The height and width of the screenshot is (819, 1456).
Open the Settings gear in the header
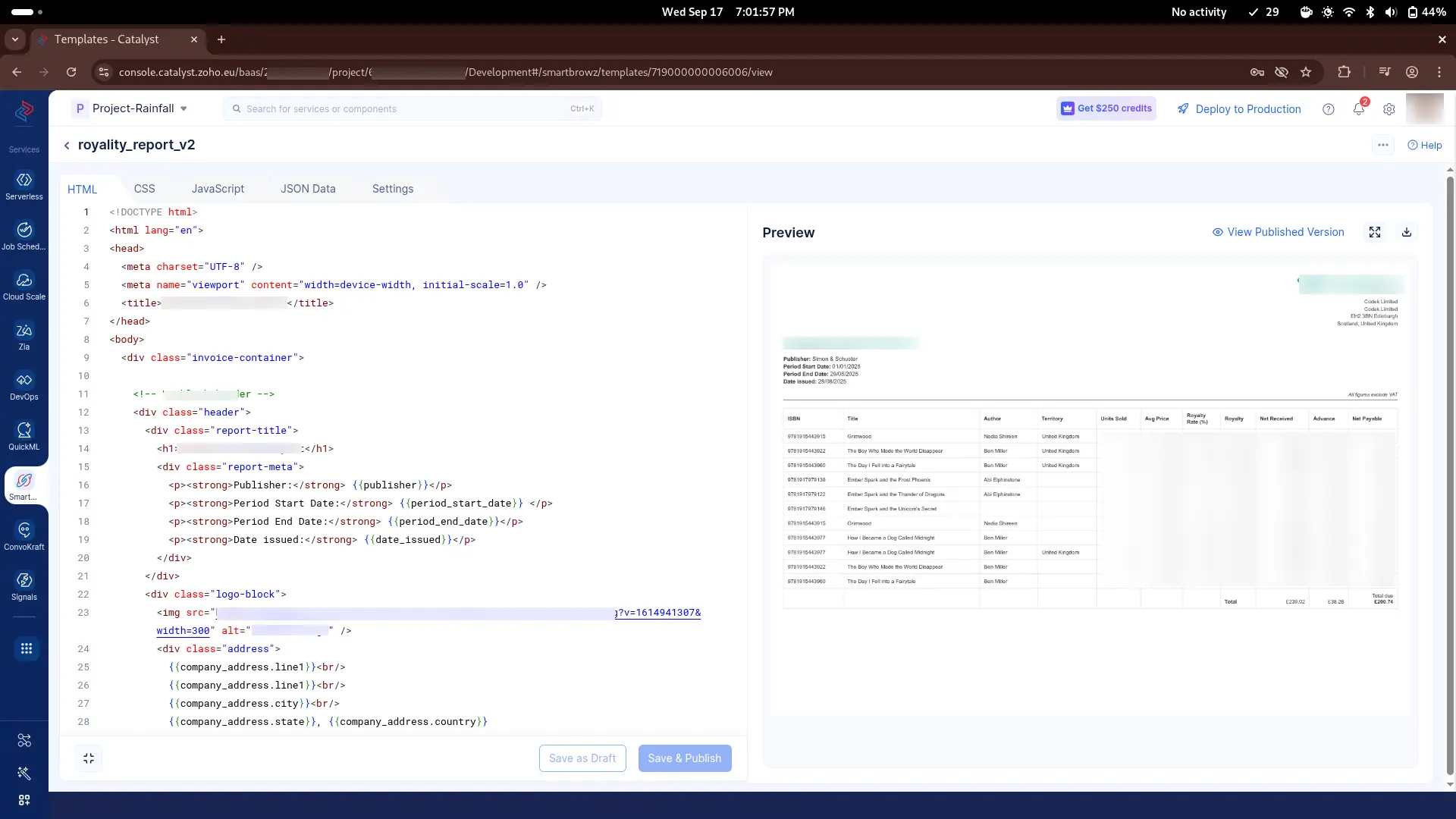(x=1389, y=108)
